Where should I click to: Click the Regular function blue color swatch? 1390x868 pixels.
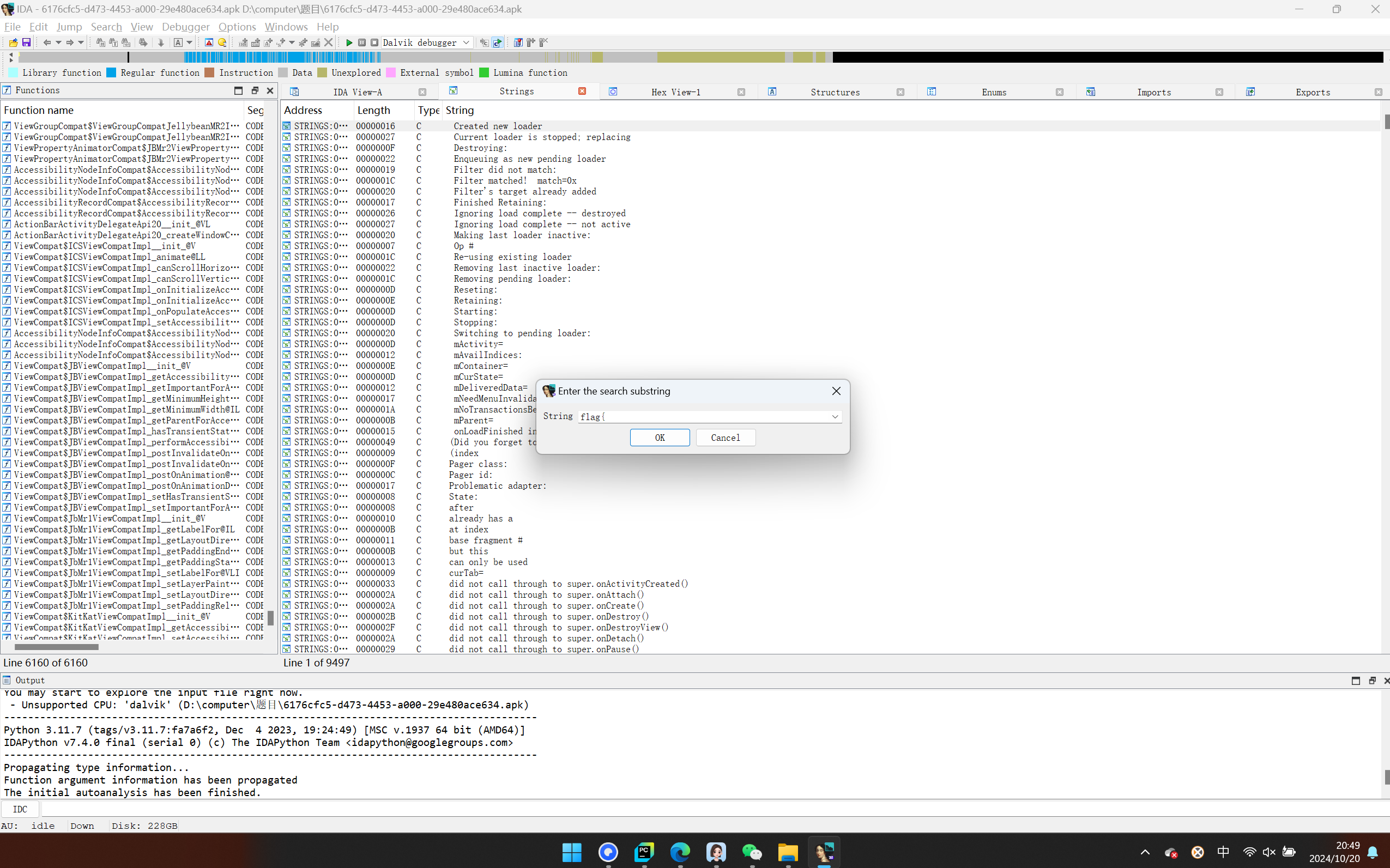coord(111,72)
